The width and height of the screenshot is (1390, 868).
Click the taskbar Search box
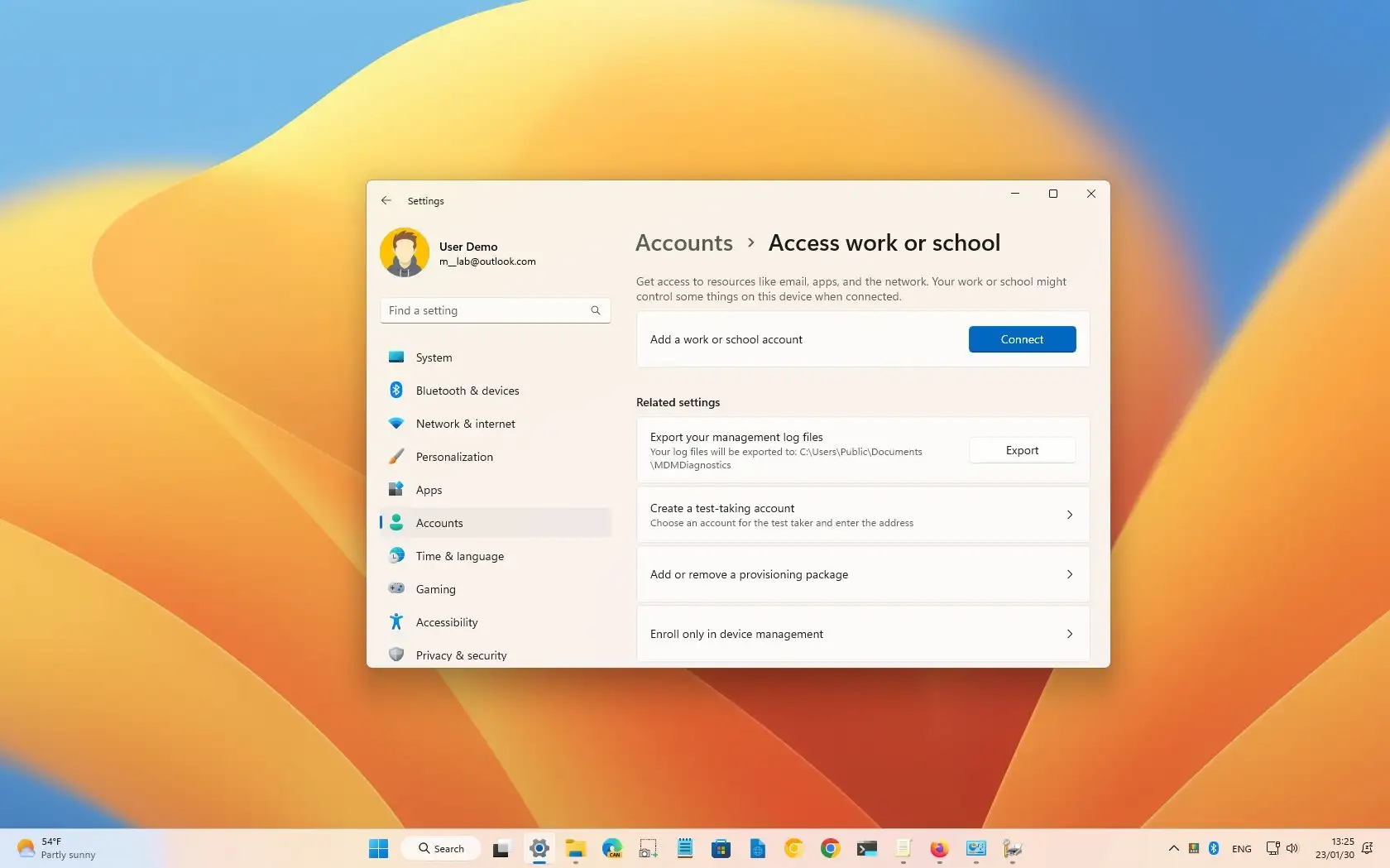coord(441,848)
